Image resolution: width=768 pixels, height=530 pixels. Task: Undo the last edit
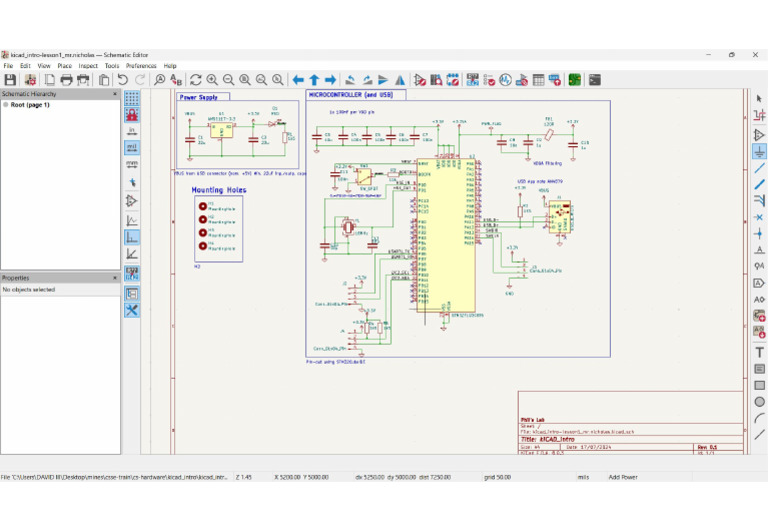click(x=123, y=80)
